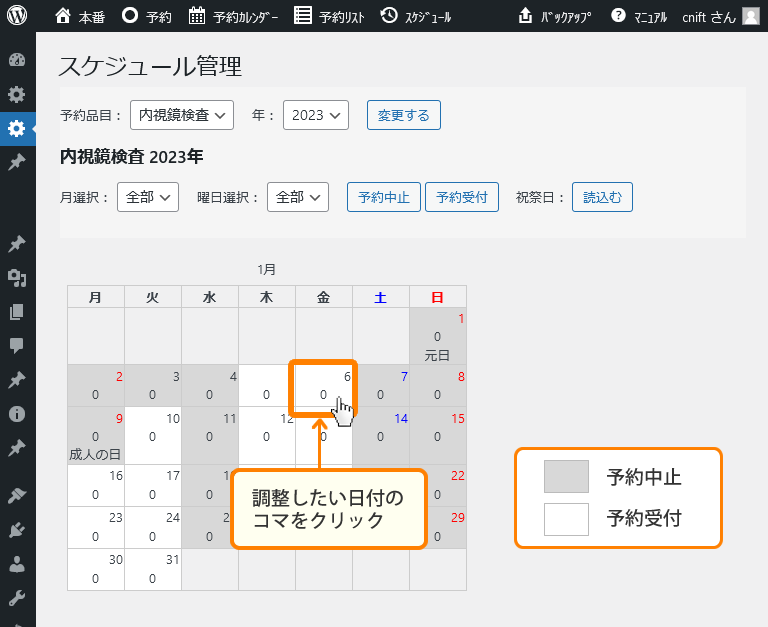The image size is (768, 627).
Task: Select the January 11 calendar cell
Action: click(210, 435)
